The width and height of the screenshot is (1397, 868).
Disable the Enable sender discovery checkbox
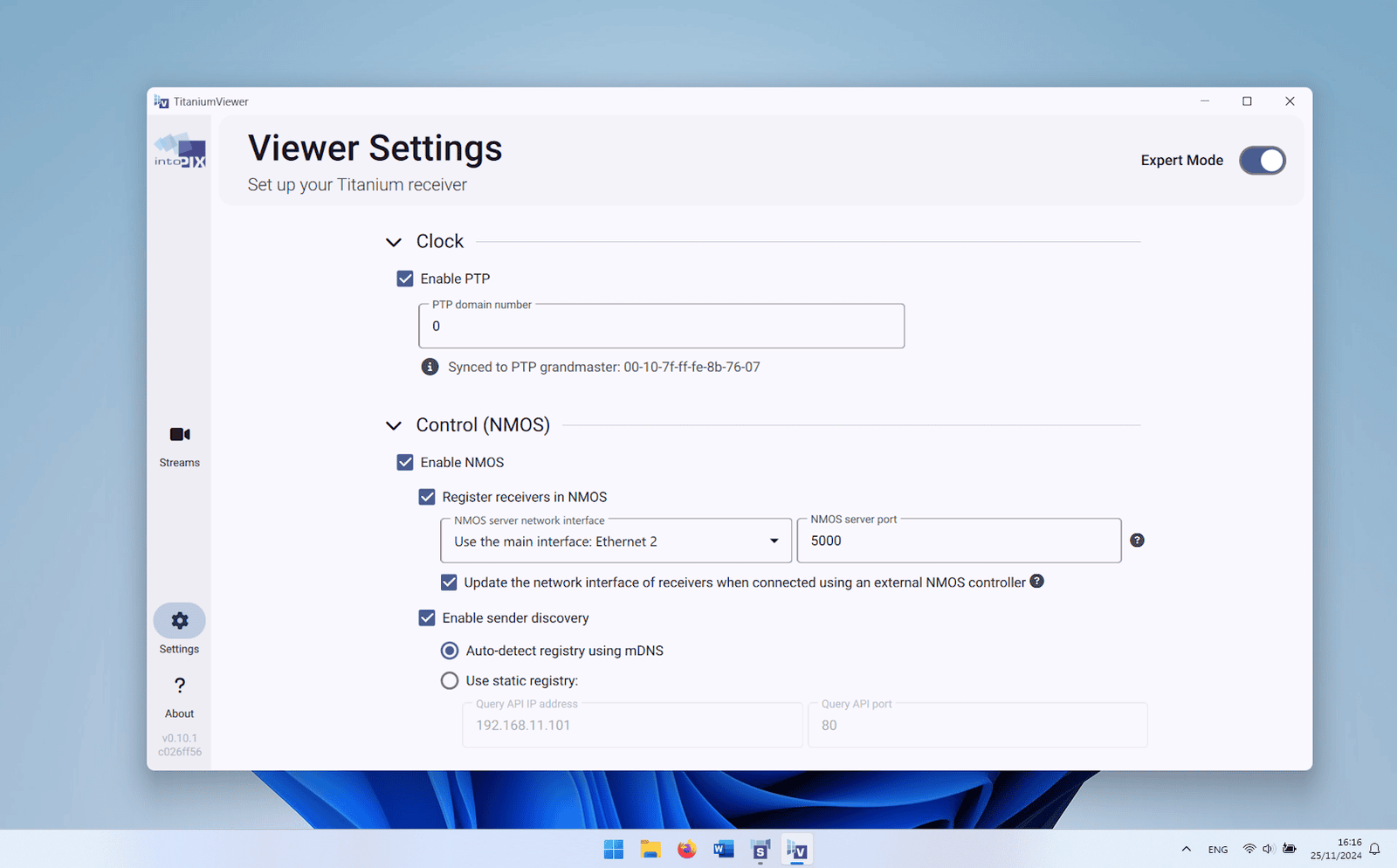pyautogui.click(x=427, y=618)
